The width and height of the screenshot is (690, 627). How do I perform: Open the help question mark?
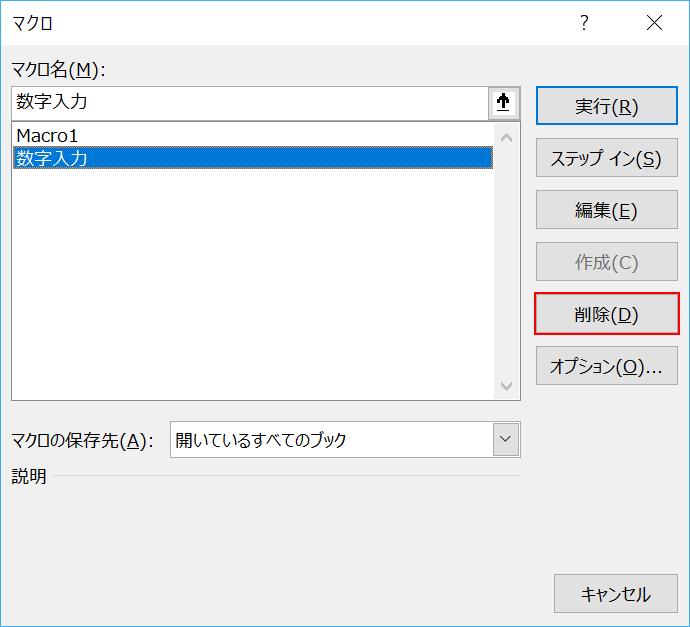(584, 22)
